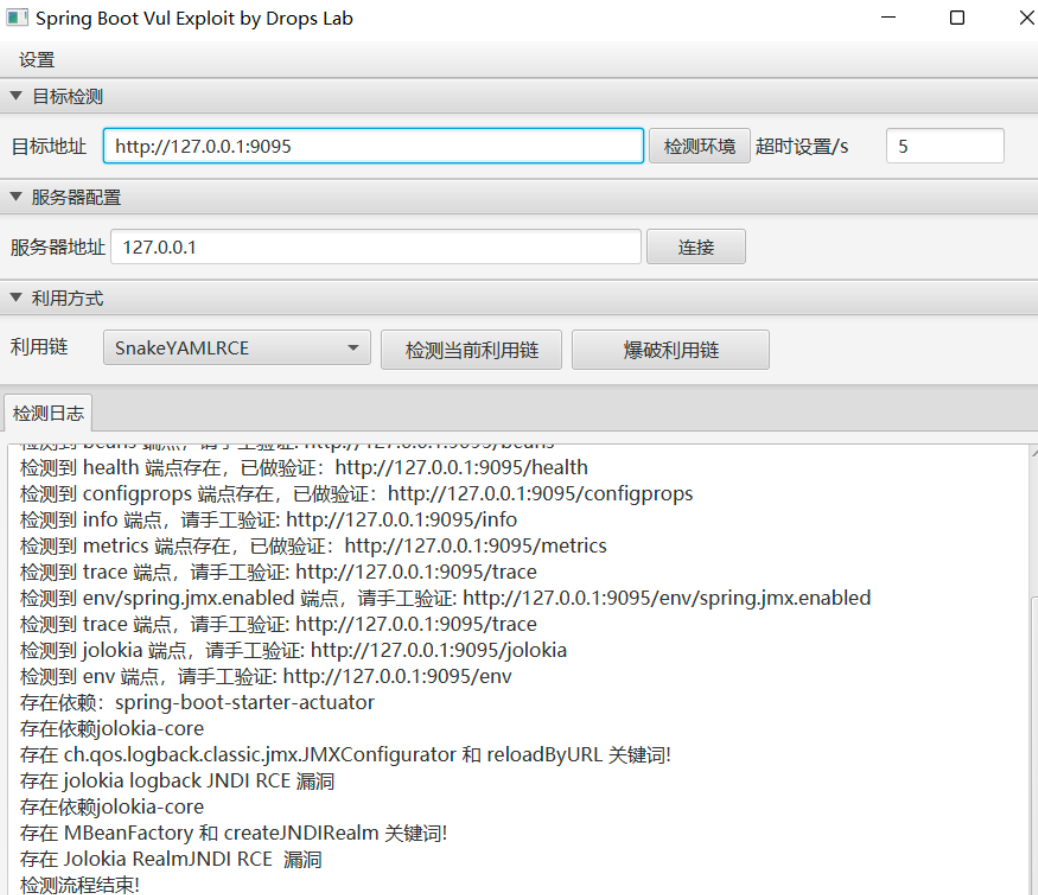Screen dimensions: 1038x895
Task: Click the jolokia endpoint log line
Action: click(x=293, y=650)
